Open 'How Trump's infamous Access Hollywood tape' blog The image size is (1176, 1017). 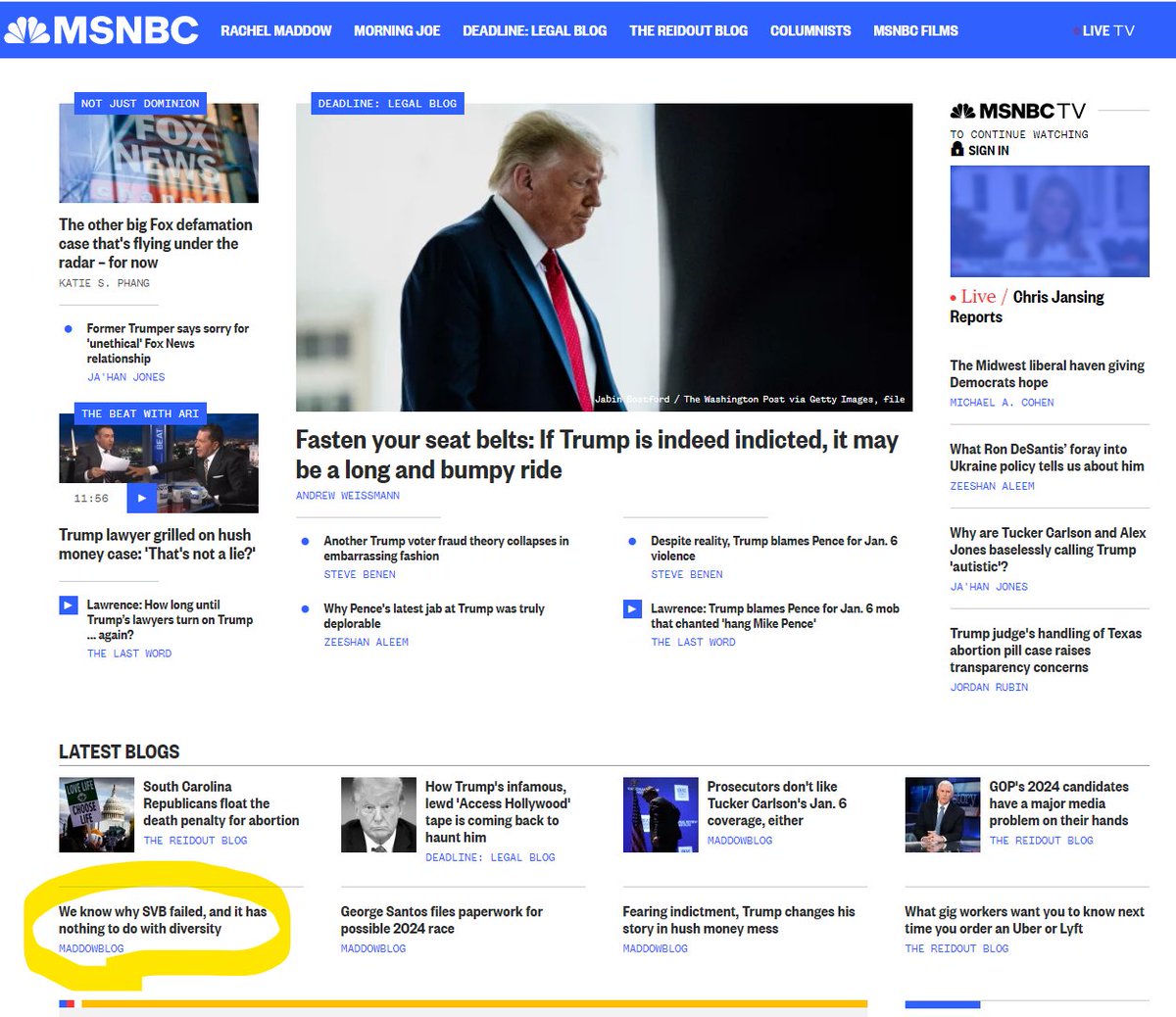[x=497, y=812]
